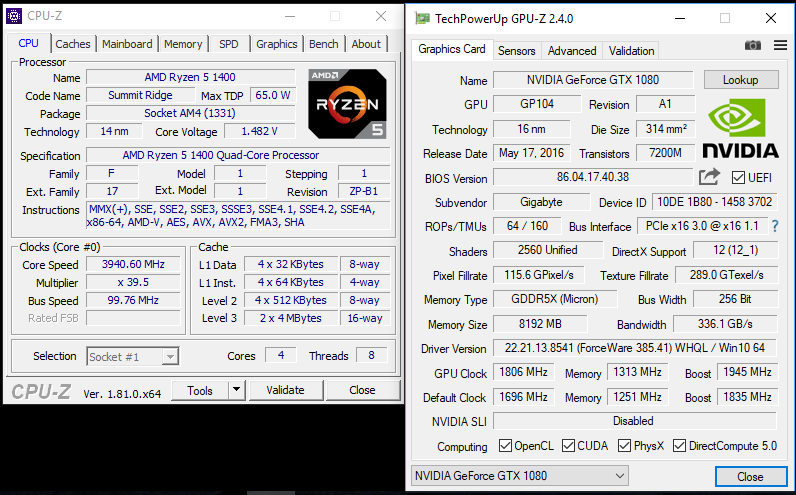Switch to the Graphics tab in CPU-Z
Screen dimensions: 796x495
(277, 44)
